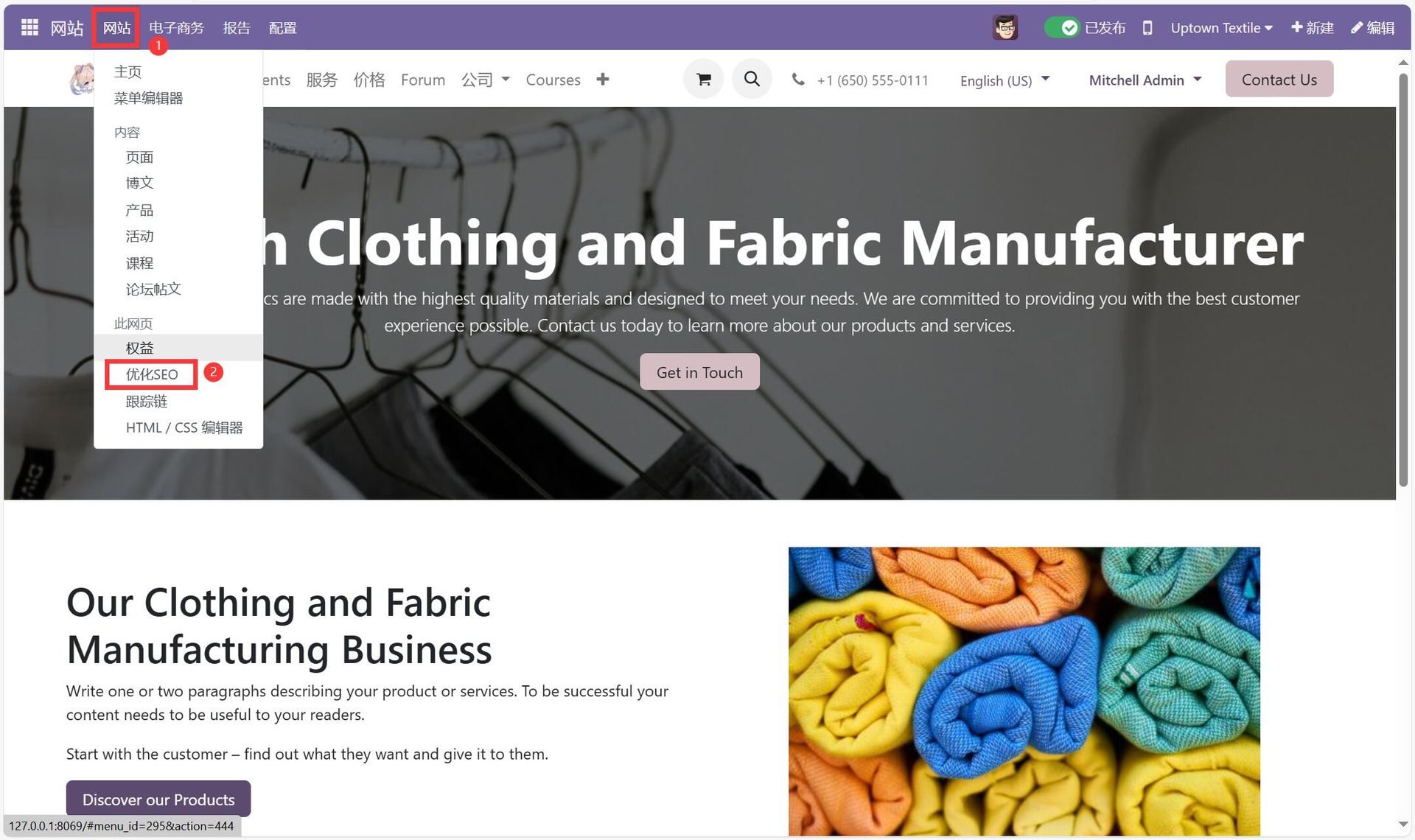Click Discover our Products button
The height and width of the screenshot is (840, 1415).
click(x=158, y=799)
